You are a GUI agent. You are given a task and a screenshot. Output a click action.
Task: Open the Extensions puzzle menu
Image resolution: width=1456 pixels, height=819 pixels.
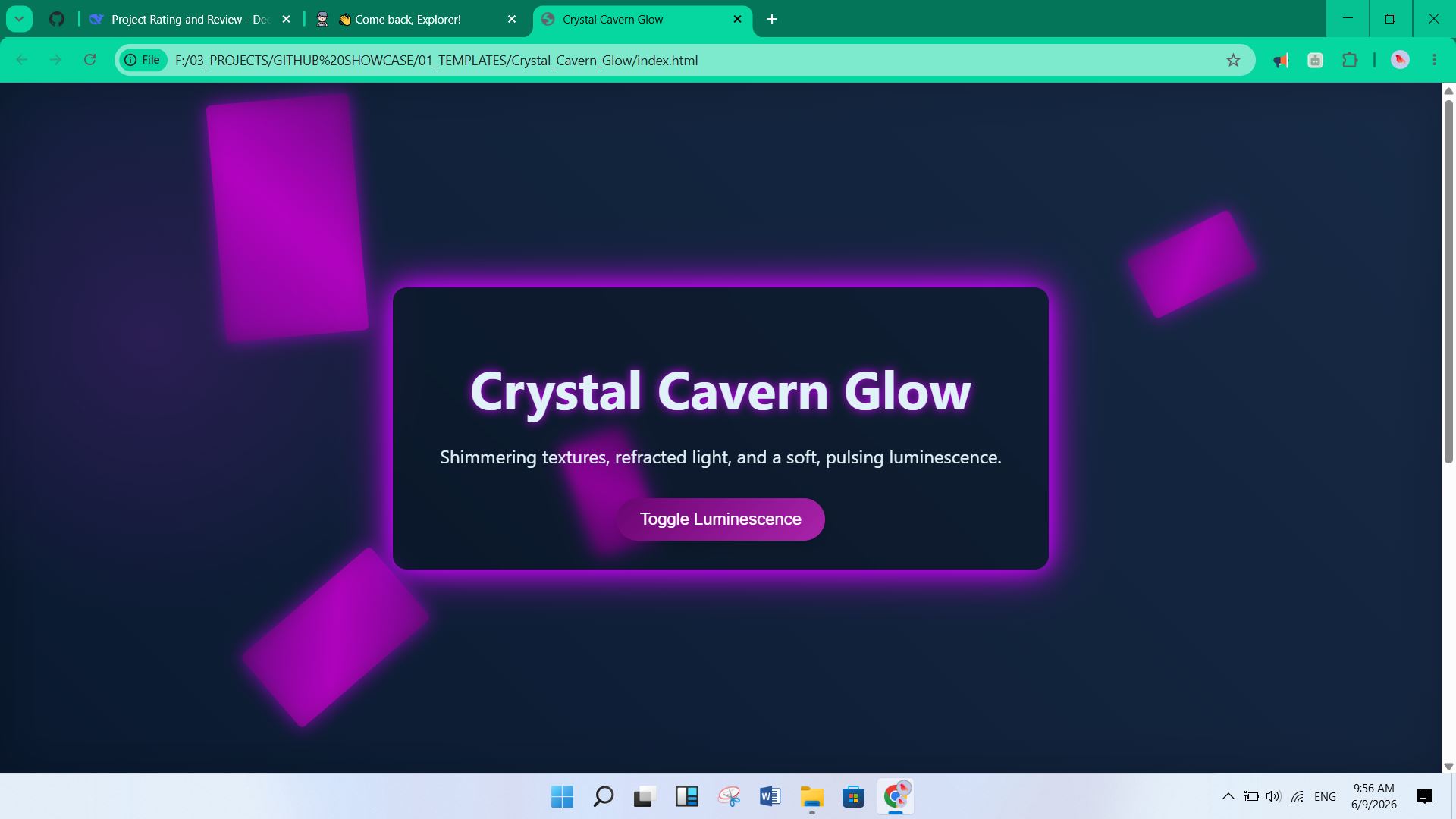click(1350, 60)
